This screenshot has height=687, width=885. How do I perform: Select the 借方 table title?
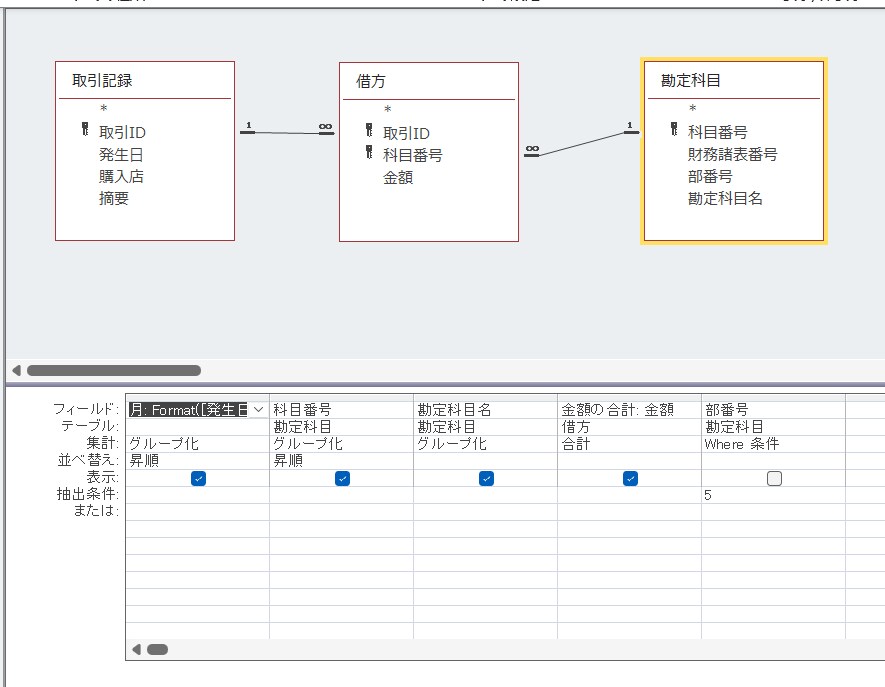(x=371, y=81)
